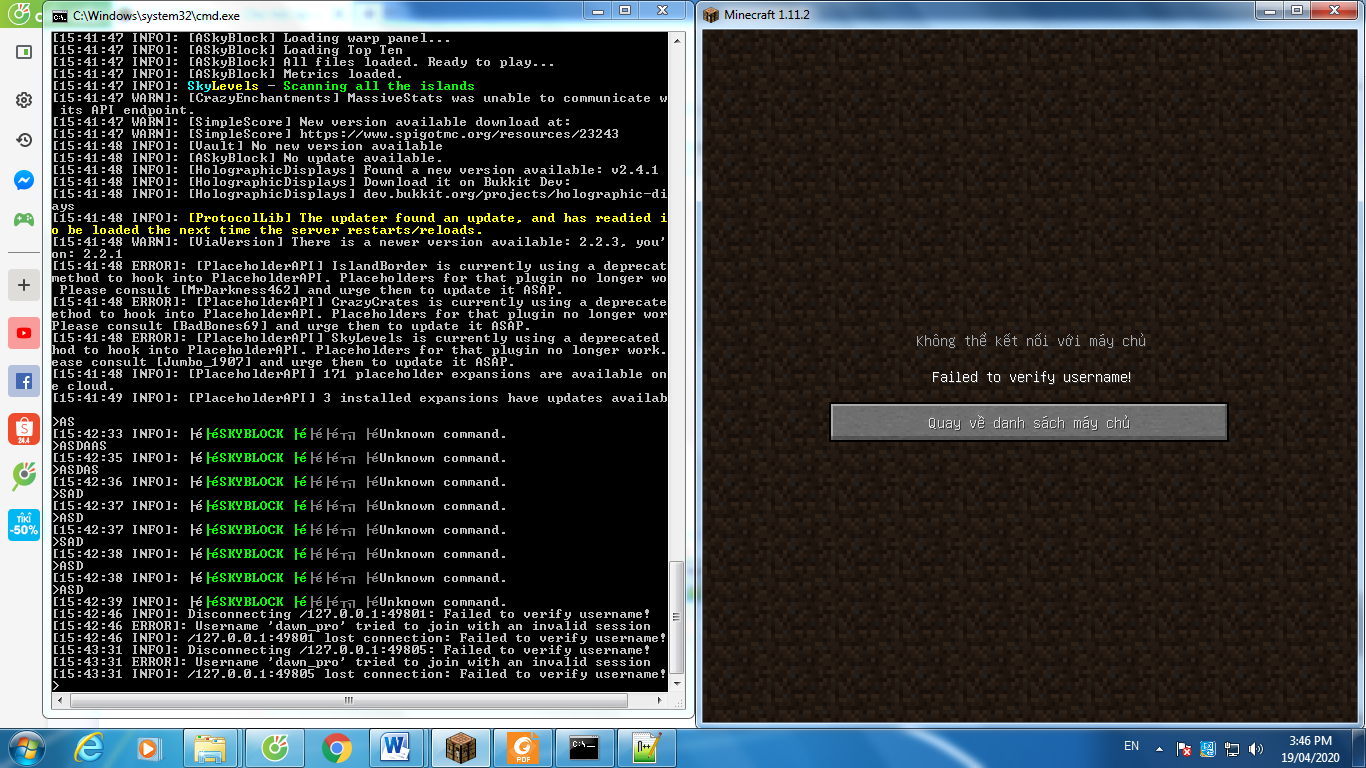Viewport: 1366px width, 768px height.
Task: Click Show Desktop strip at taskbar end
Action: (x=1358, y=747)
